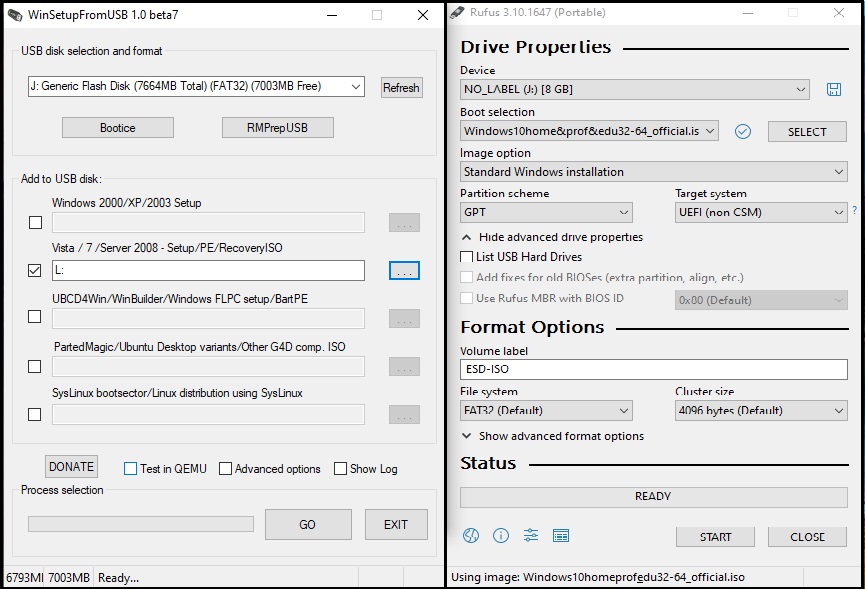Viewport: 865px width, 590px height.
Task: Uncheck Vista / 7 / Server 2008 Setup checkbox
Action: pyautogui.click(x=34, y=270)
